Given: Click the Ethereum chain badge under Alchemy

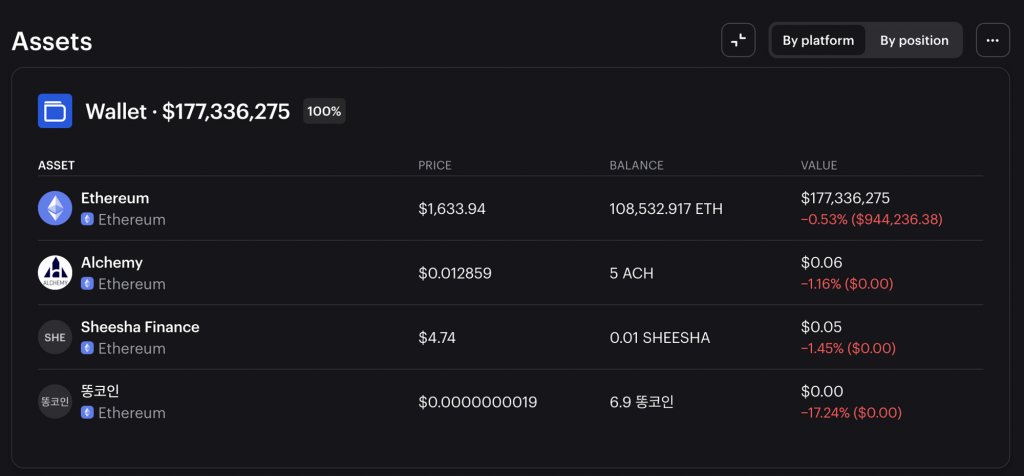Looking at the screenshot, I should click(x=87, y=284).
